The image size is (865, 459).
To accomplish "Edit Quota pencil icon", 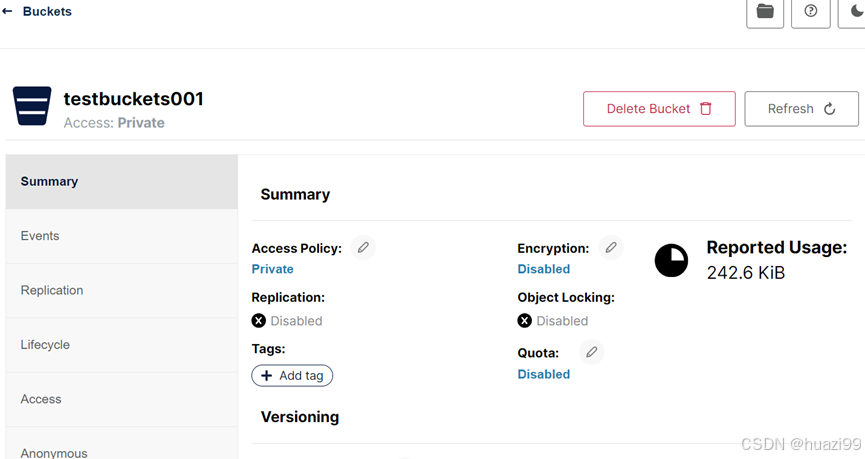I will (591, 352).
